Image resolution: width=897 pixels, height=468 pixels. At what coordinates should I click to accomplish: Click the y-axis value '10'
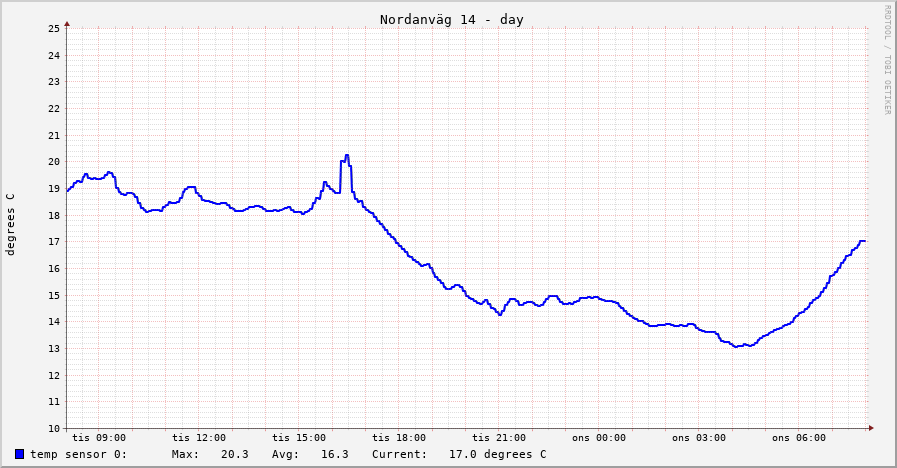click(x=54, y=429)
